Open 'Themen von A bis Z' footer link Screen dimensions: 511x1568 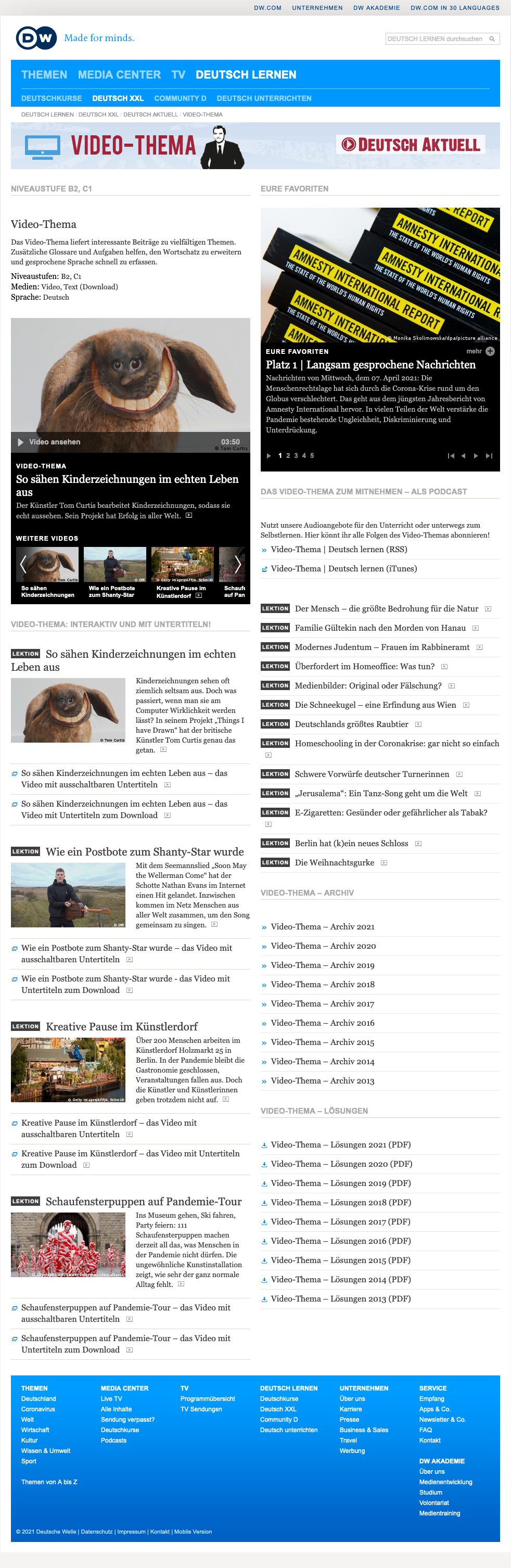[x=49, y=1482]
